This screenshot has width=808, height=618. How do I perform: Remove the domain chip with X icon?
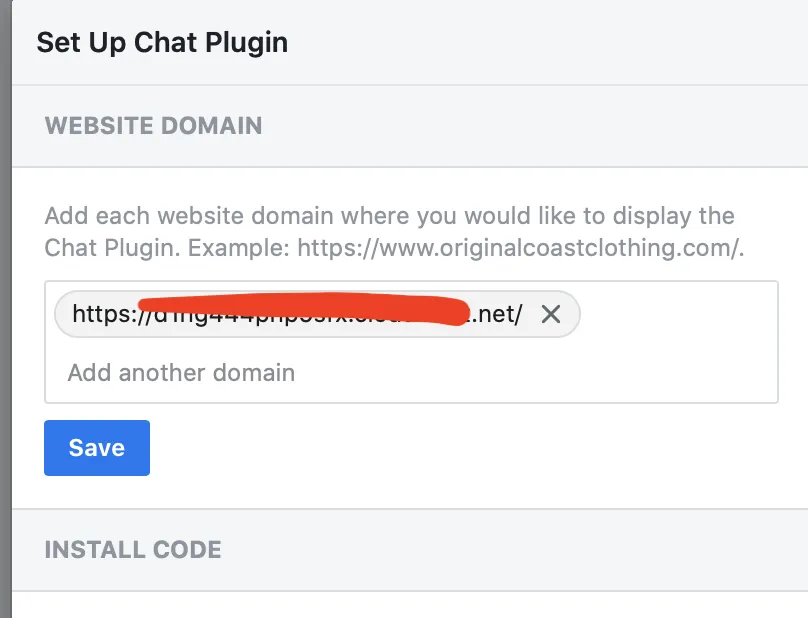(x=550, y=314)
